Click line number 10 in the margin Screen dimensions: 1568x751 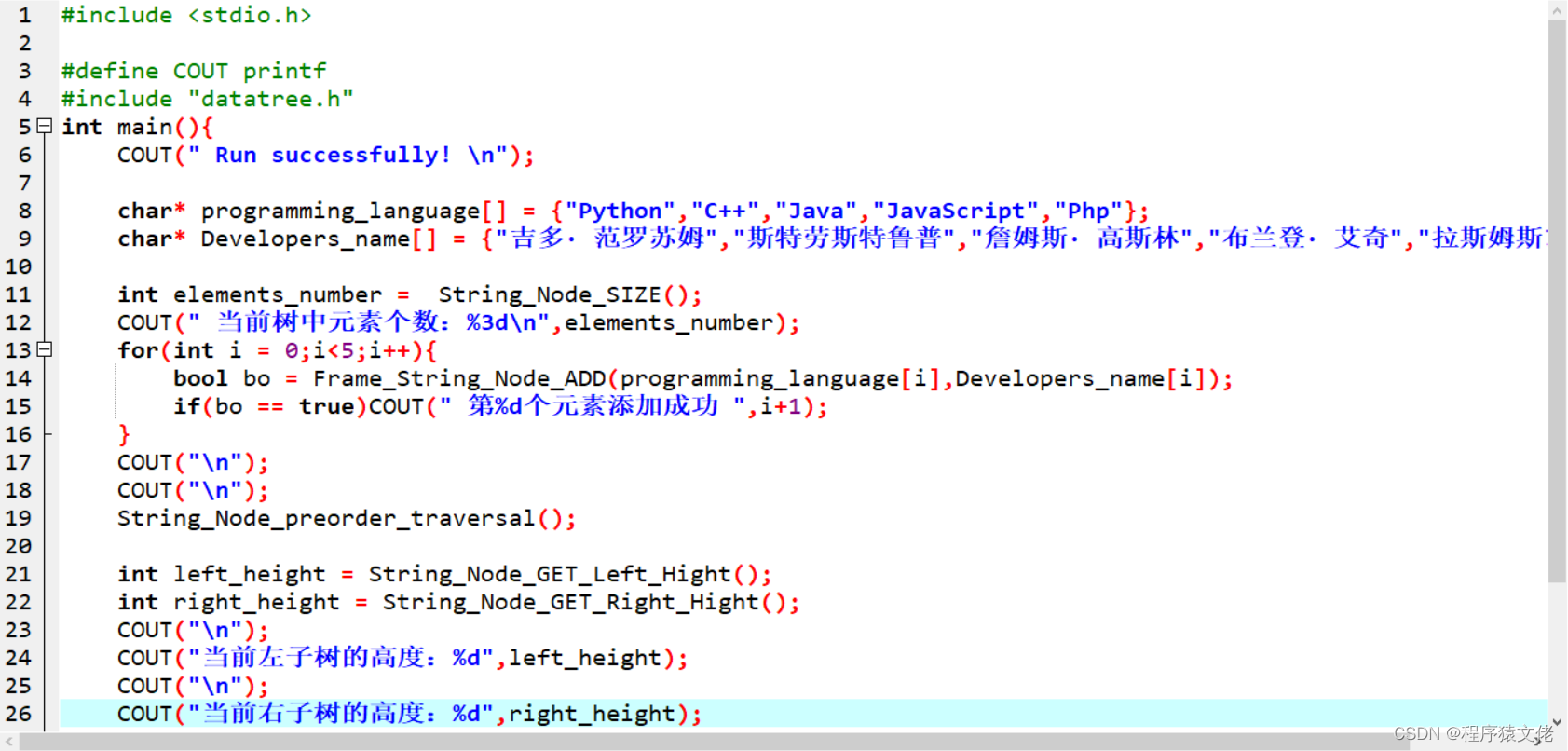coord(19,267)
